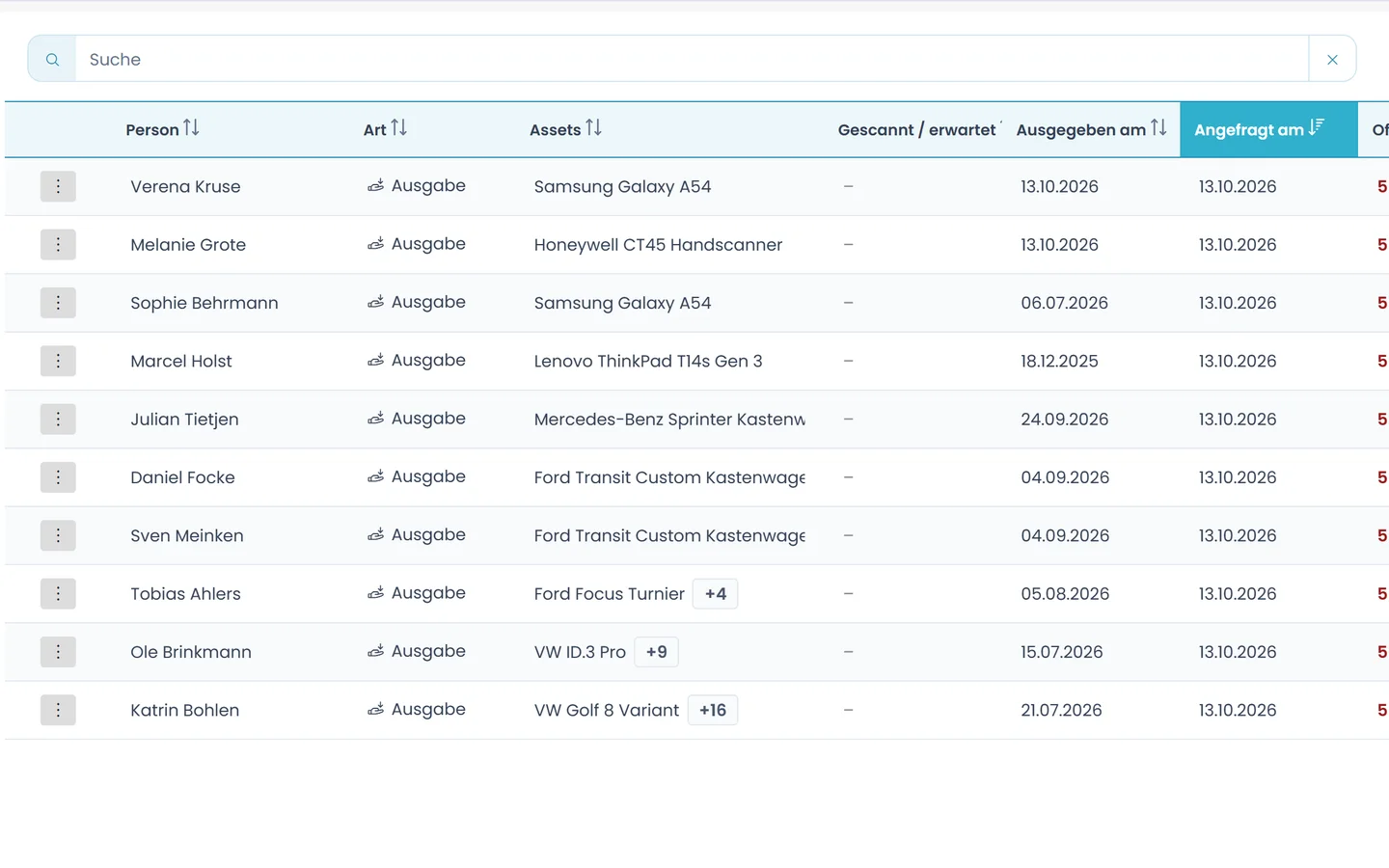1389x868 pixels.
Task: Expand +9 assets of VW ID.3 Pro
Action: click(x=657, y=652)
